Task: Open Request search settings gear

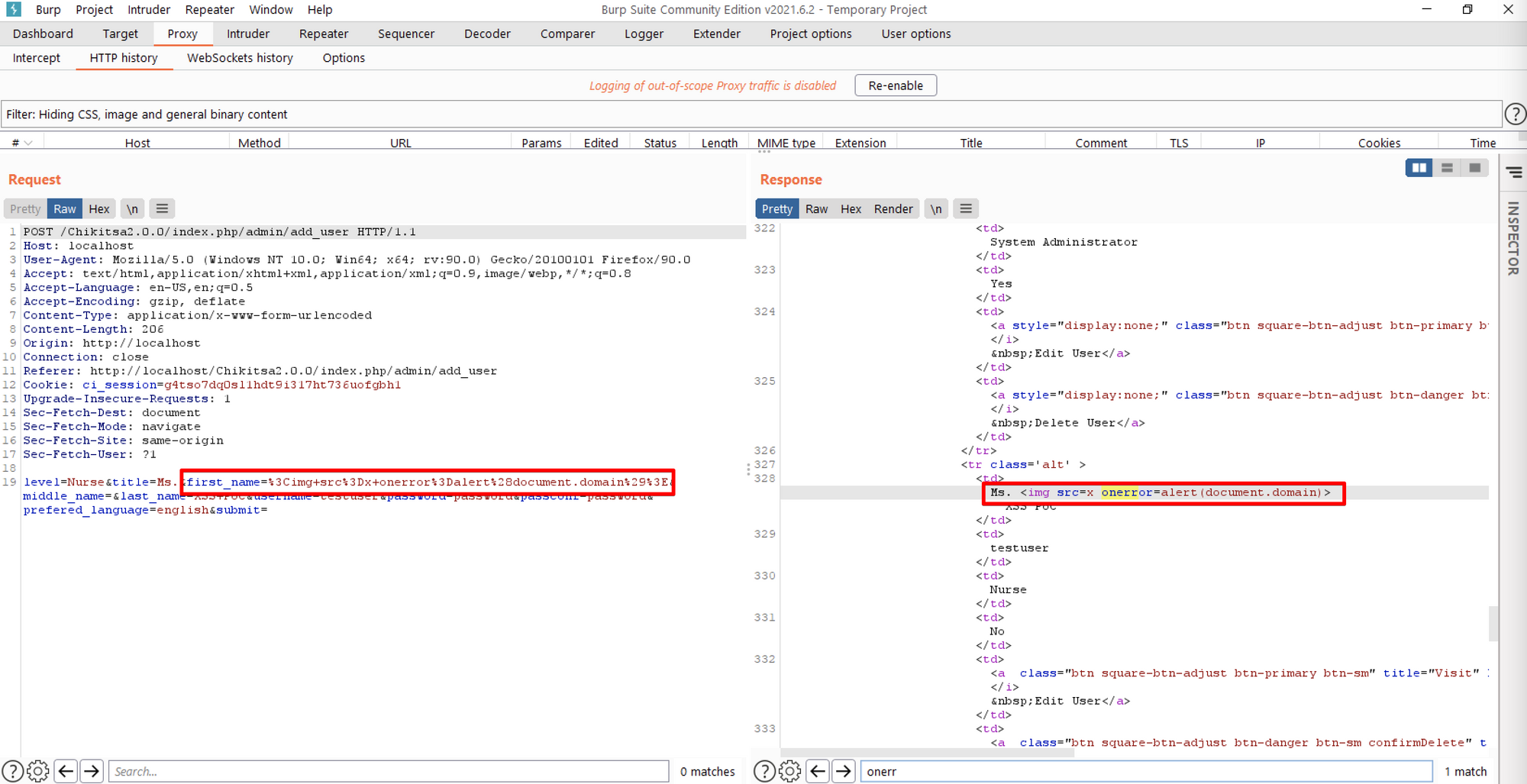Action: tap(38, 772)
